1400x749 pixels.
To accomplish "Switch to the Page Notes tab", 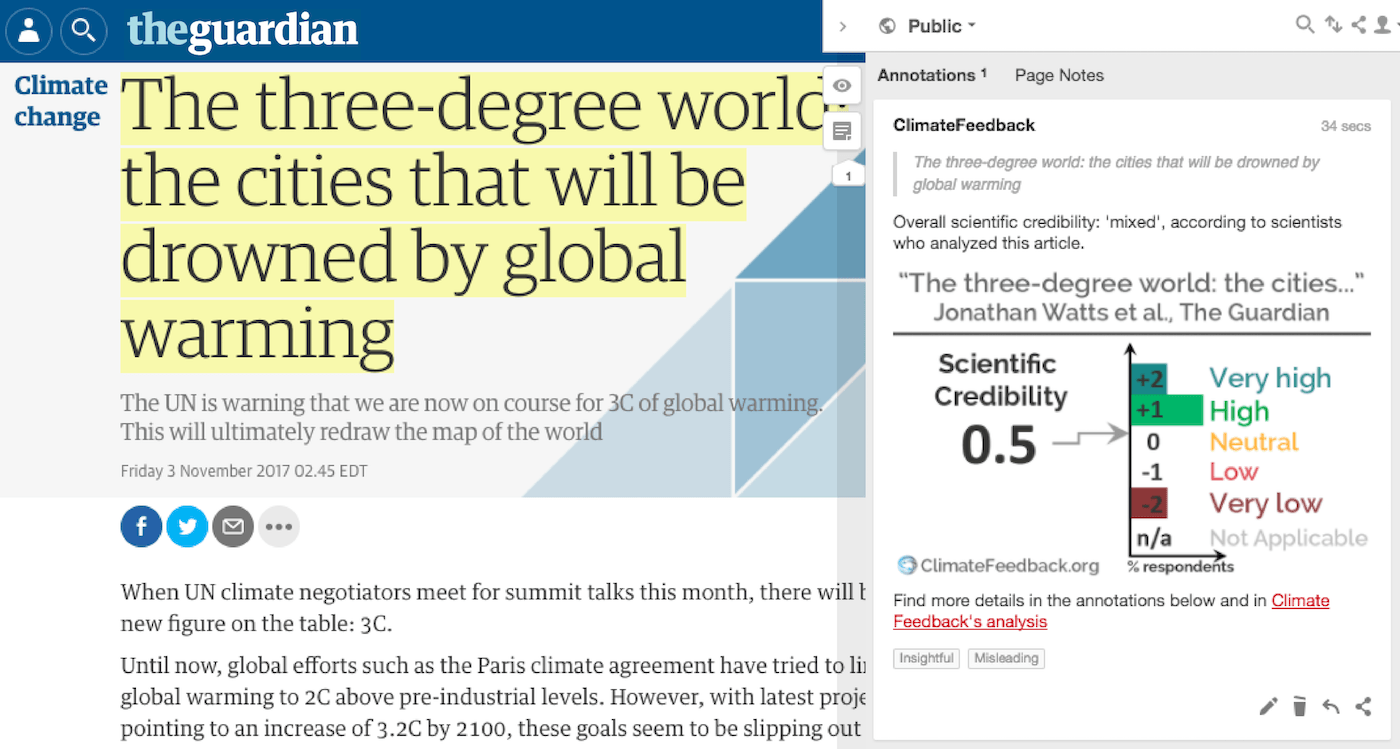I will (1059, 75).
